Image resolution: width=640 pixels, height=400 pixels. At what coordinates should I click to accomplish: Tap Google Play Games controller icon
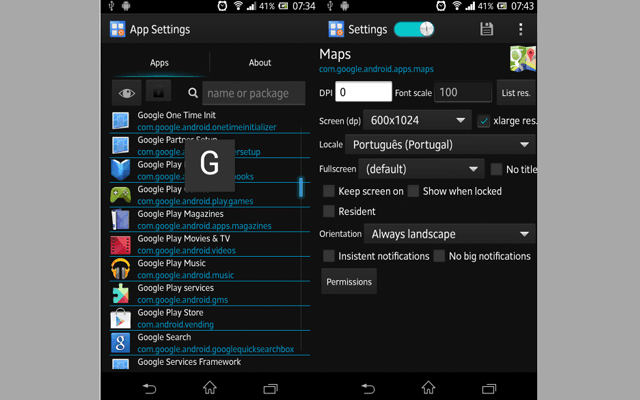click(x=120, y=195)
